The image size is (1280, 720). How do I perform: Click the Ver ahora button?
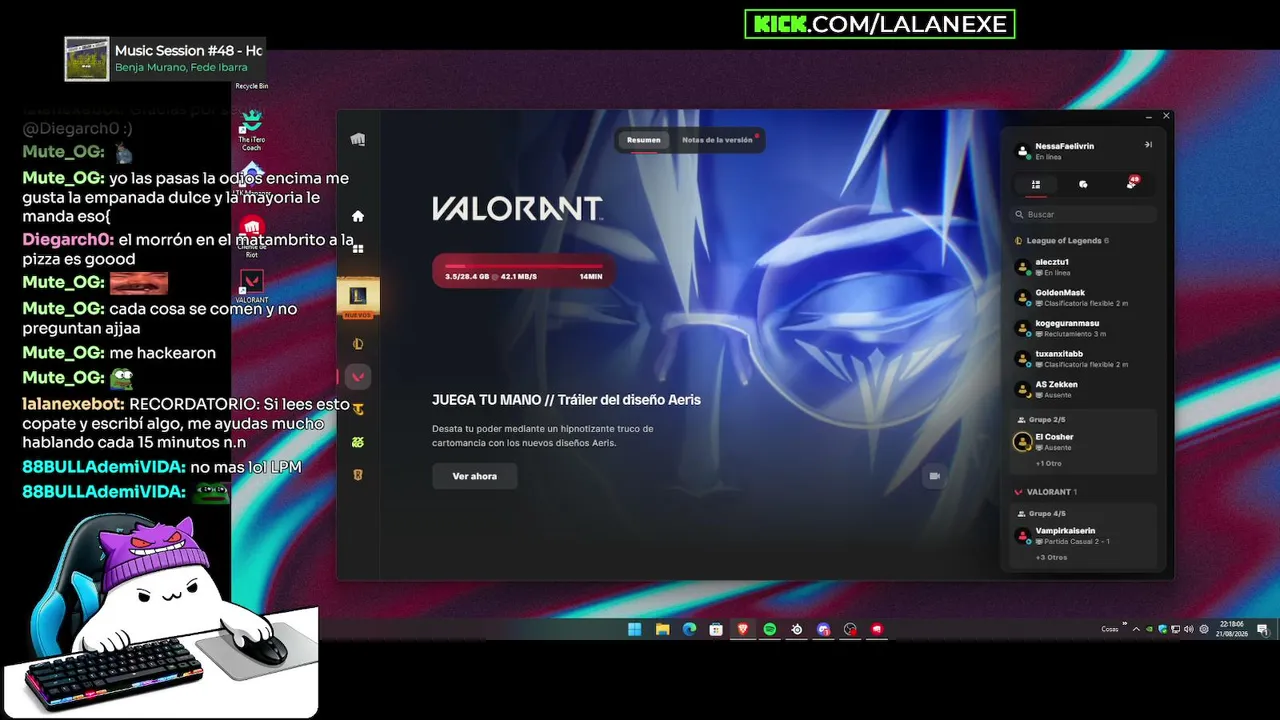pyautogui.click(x=474, y=476)
